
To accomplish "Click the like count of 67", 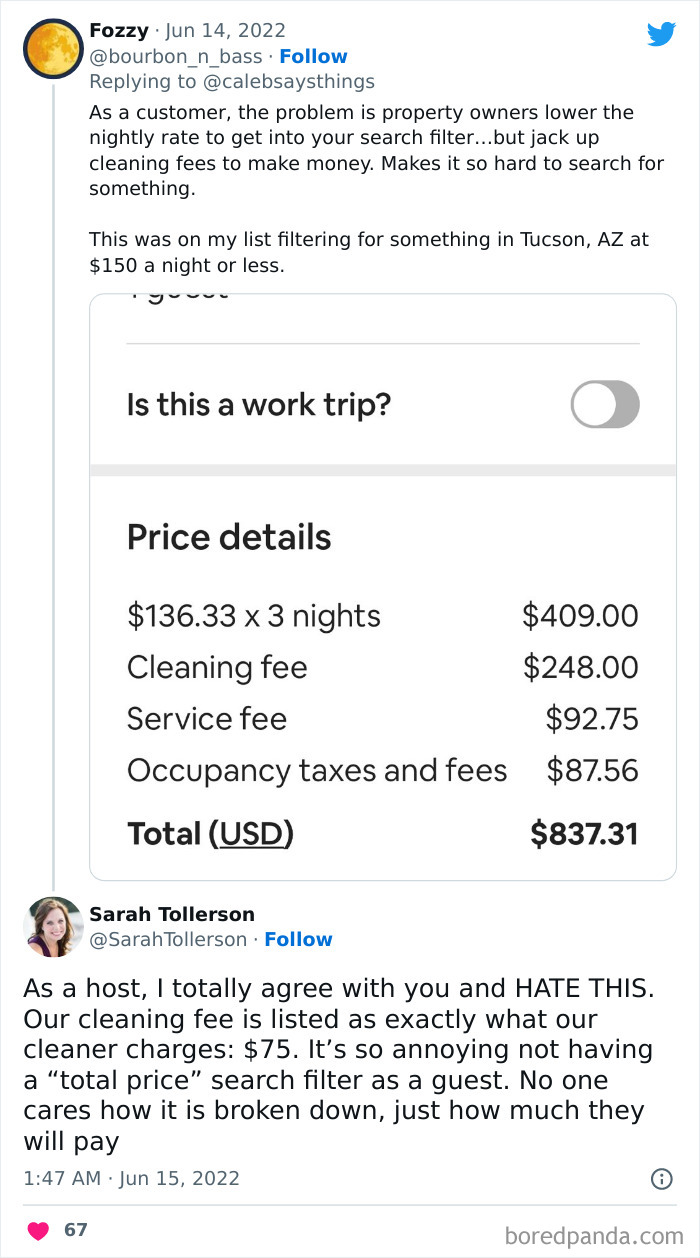I will pos(76,1229).
